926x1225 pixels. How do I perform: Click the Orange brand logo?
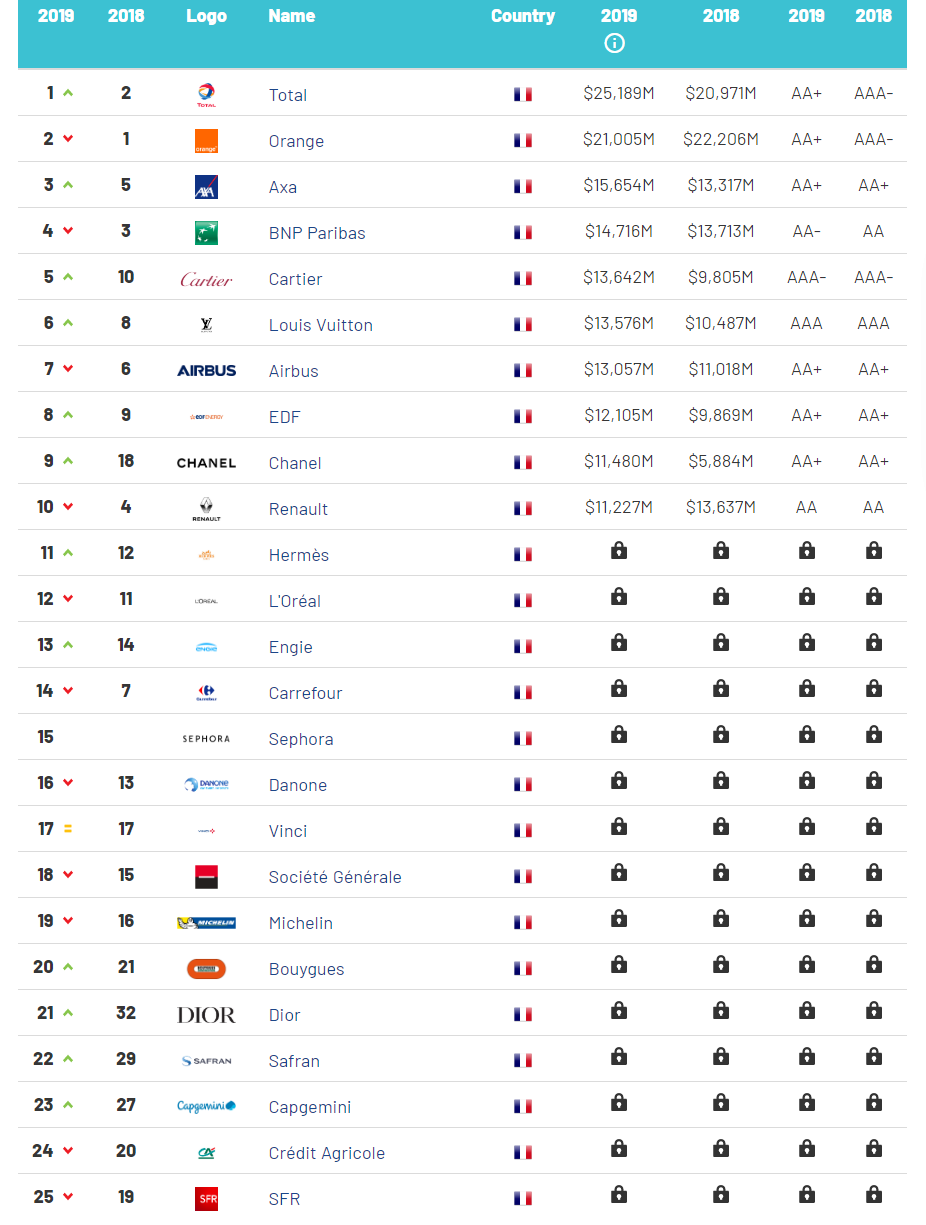click(x=206, y=141)
